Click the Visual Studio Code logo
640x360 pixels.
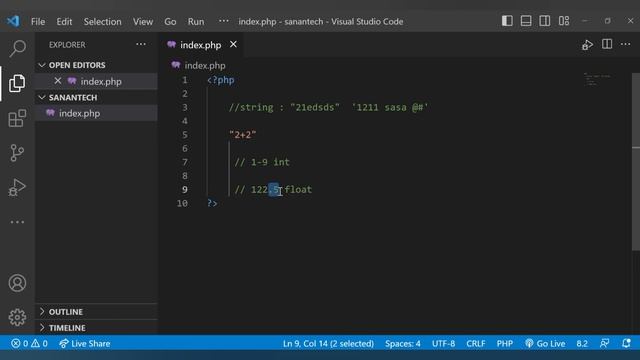(x=13, y=21)
